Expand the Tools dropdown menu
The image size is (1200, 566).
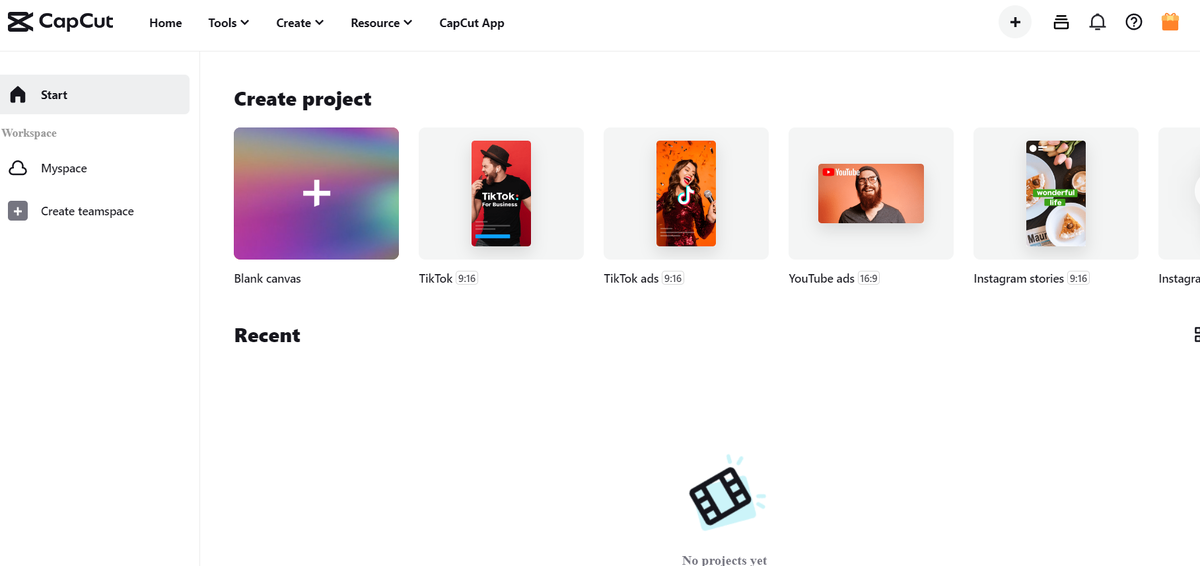coord(228,23)
